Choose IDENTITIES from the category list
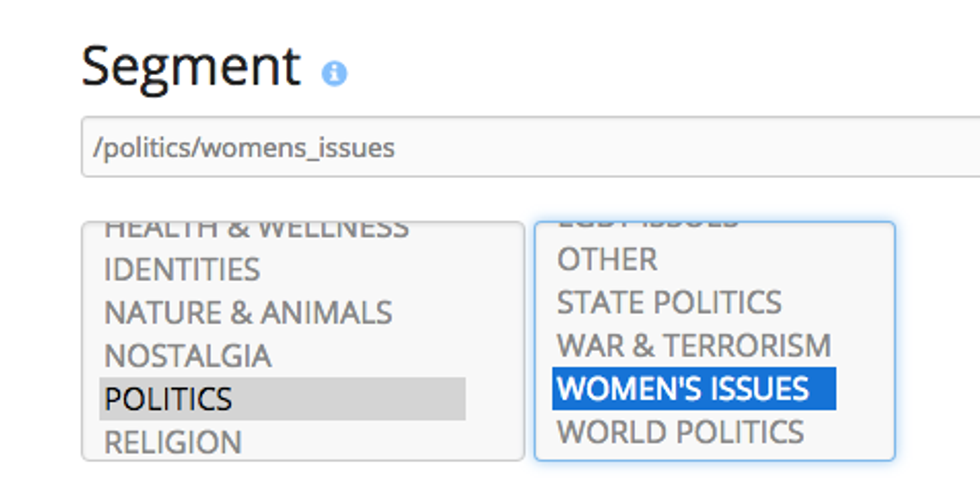The height and width of the screenshot is (498, 980). coord(182,270)
